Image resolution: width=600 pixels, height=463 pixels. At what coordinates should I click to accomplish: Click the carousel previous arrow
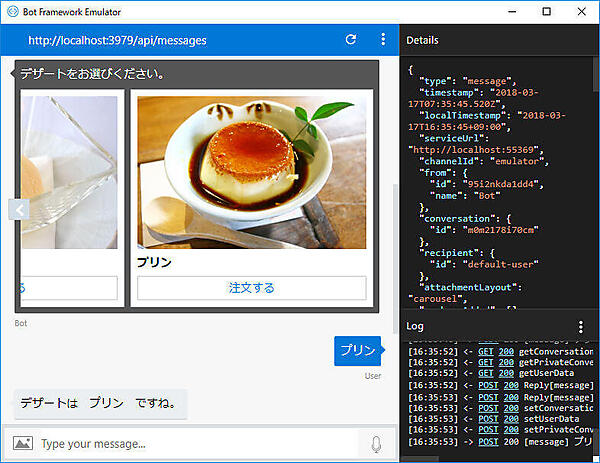pos(19,209)
